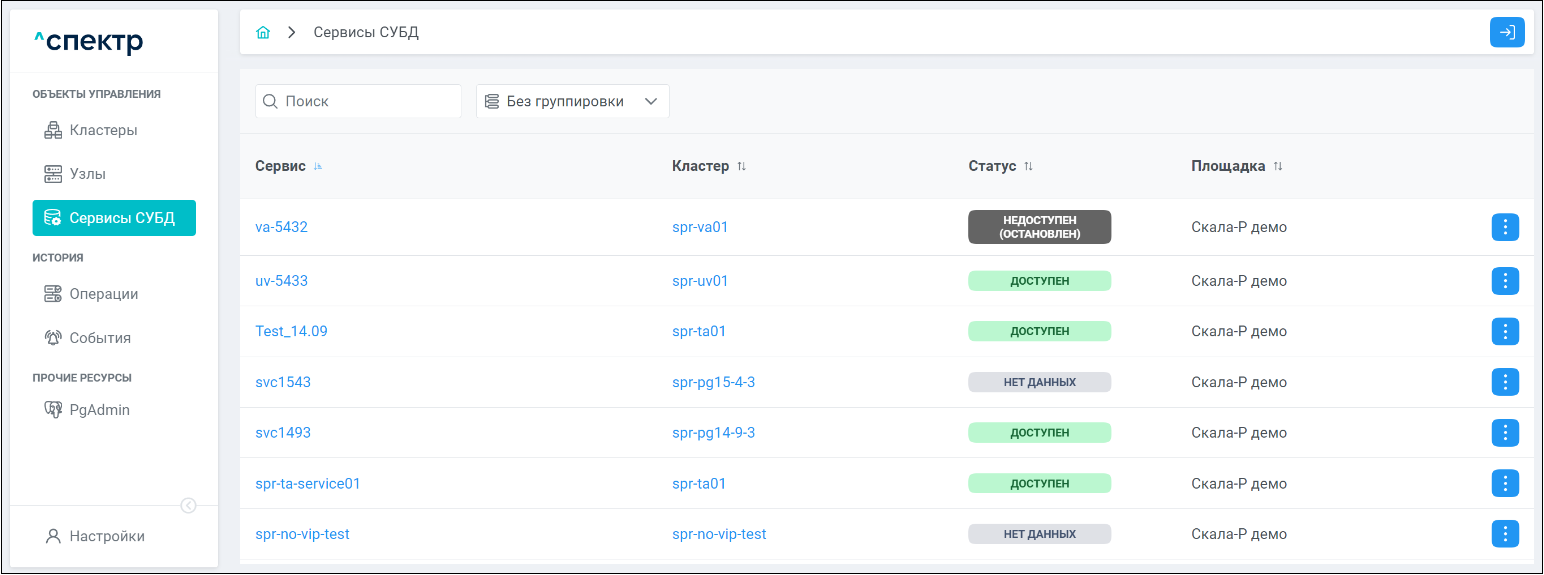Viewport: 1544px width, 575px height.
Task: Open actions dropdown for uv-5433 service
Action: (x=1505, y=281)
